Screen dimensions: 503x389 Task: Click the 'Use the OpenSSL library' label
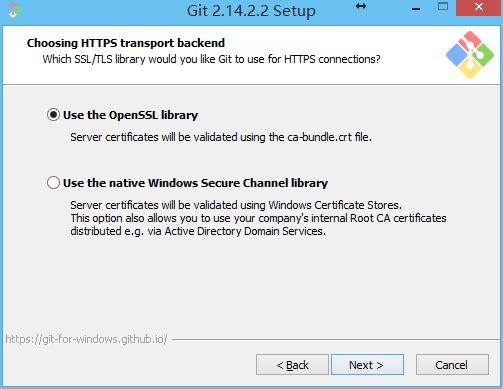pyautogui.click(x=130, y=115)
